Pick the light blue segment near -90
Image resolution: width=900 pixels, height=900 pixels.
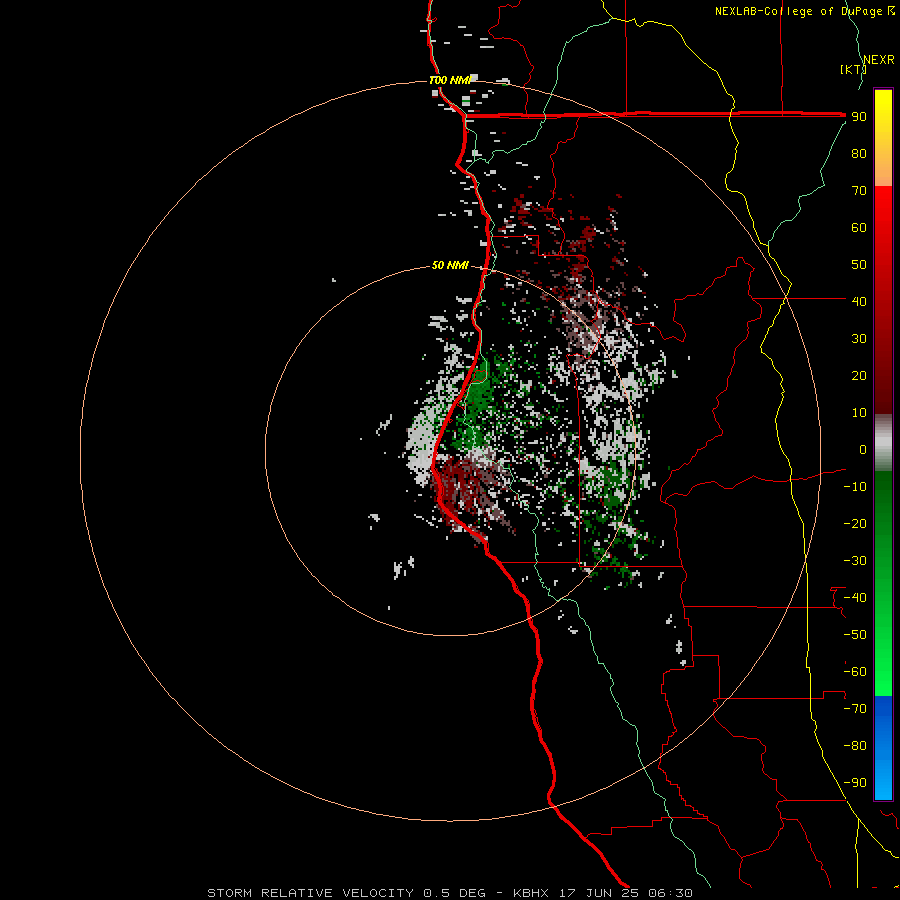tap(883, 781)
